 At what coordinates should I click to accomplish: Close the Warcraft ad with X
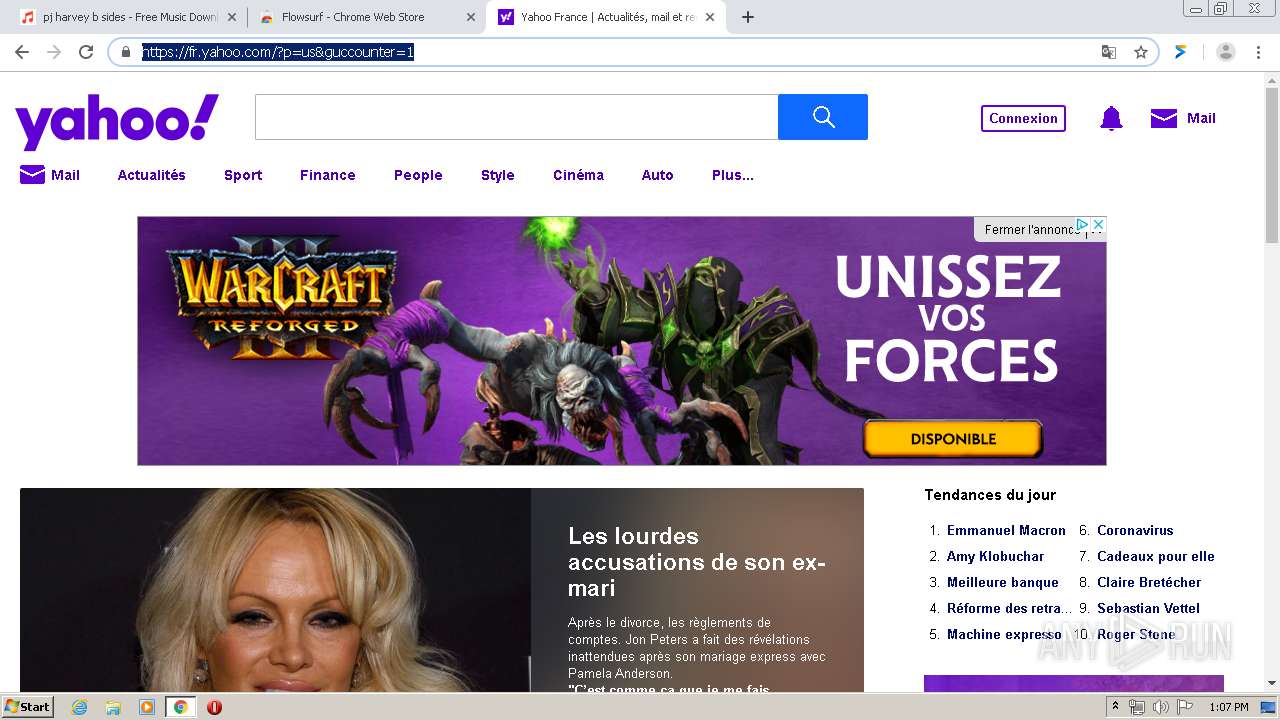(1098, 225)
